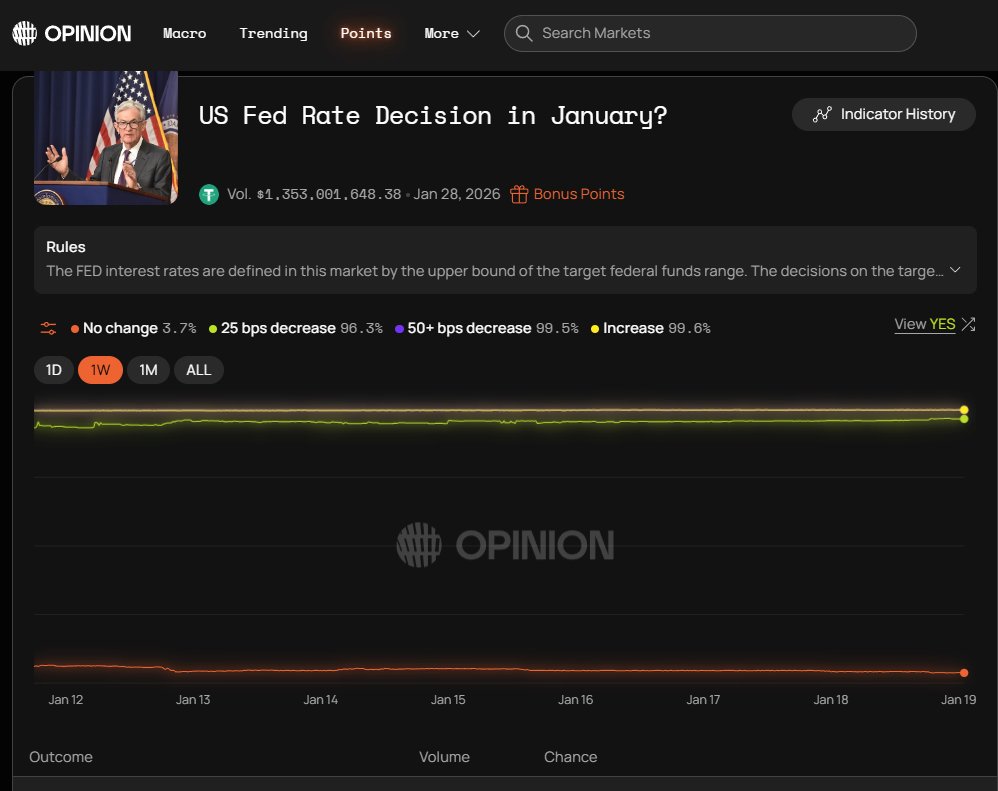Image resolution: width=998 pixels, height=791 pixels.
Task: Toggle the 25 bps decrease series legend
Action: point(296,328)
